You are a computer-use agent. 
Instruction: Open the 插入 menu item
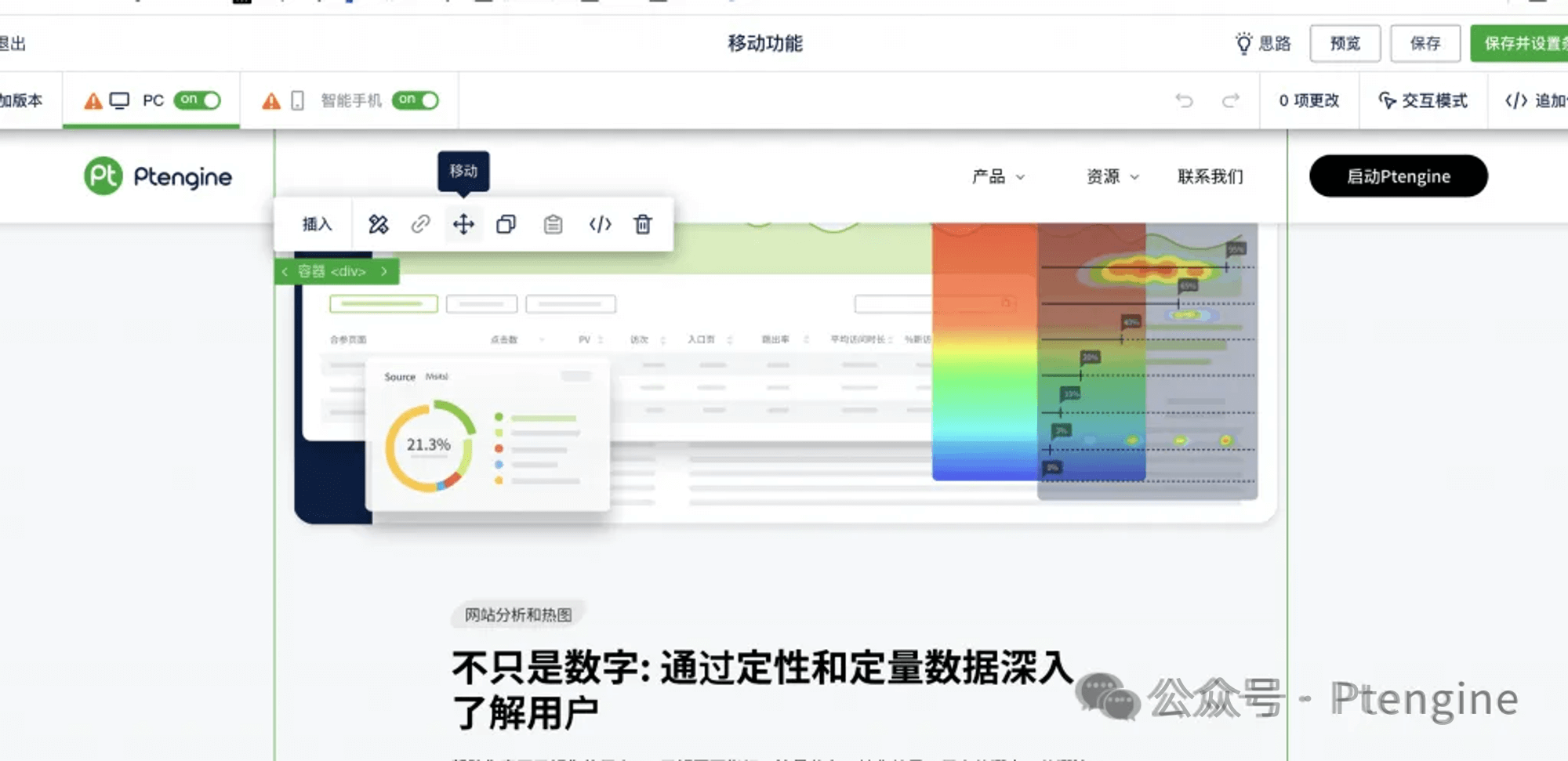(317, 224)
